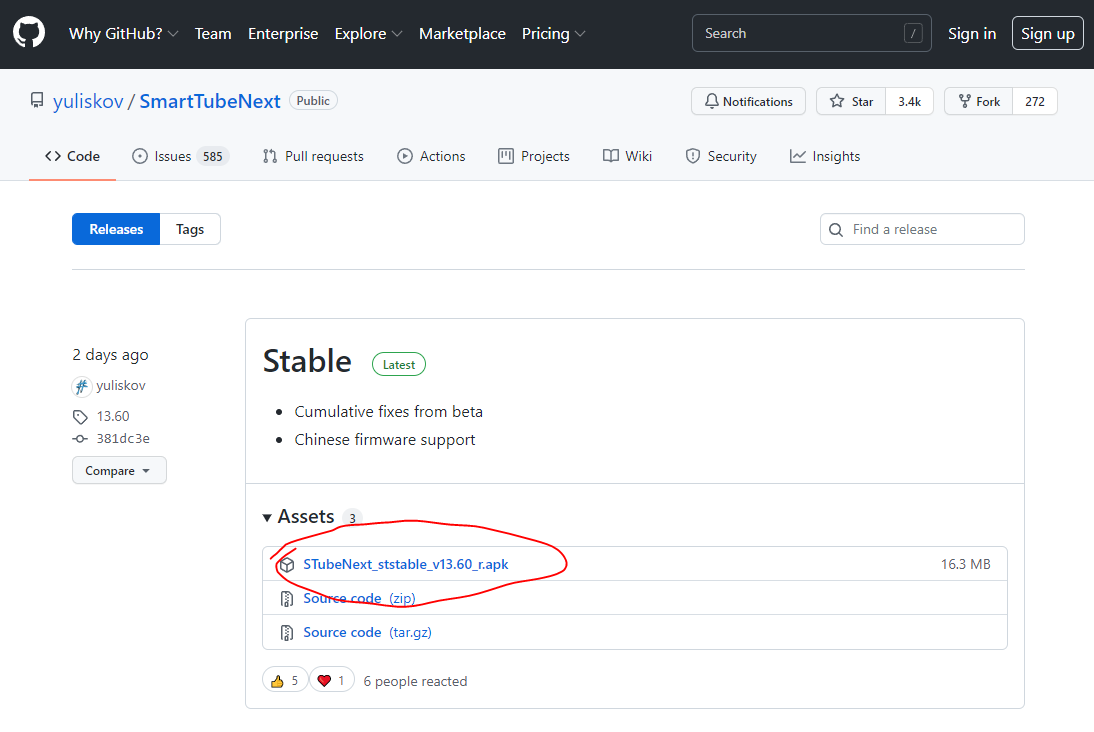Open the SmartTubeNext repository link
The height and width of the screenshot is (732, 1094).
210,101
